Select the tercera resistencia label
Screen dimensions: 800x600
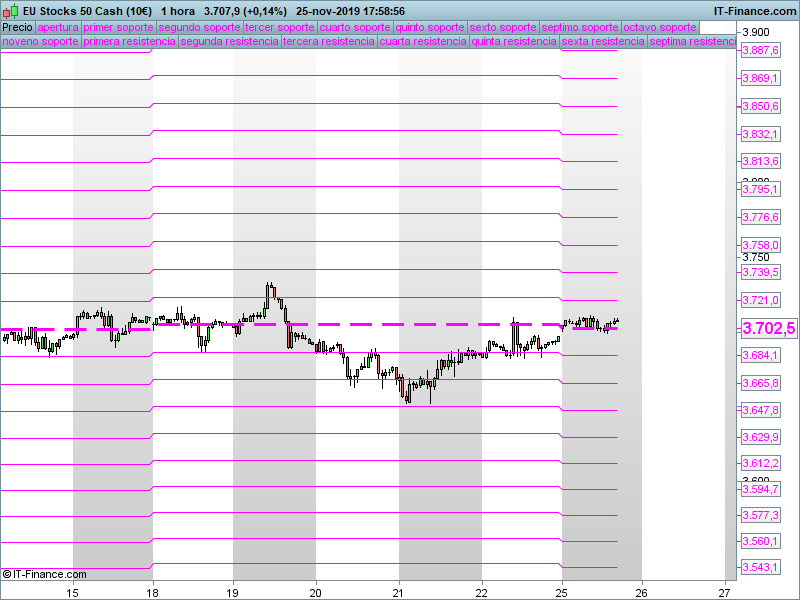click(329, 41)
